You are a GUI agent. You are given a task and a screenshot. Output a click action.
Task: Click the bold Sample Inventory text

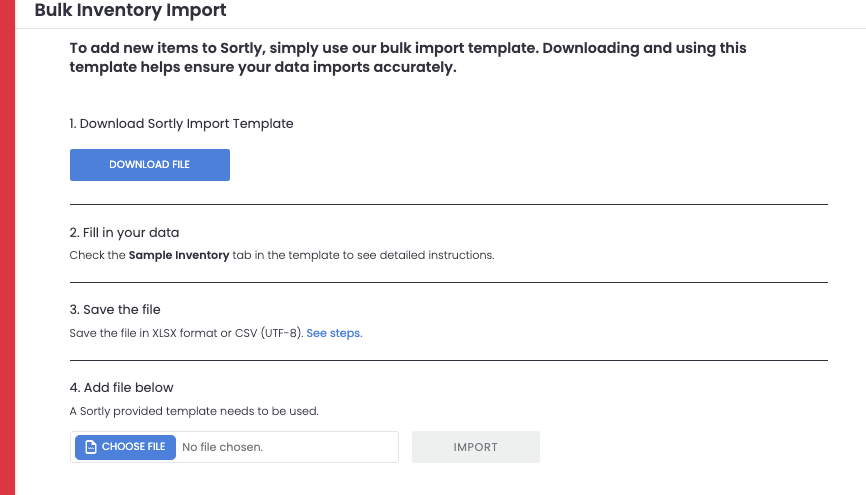tap(179, 255)
